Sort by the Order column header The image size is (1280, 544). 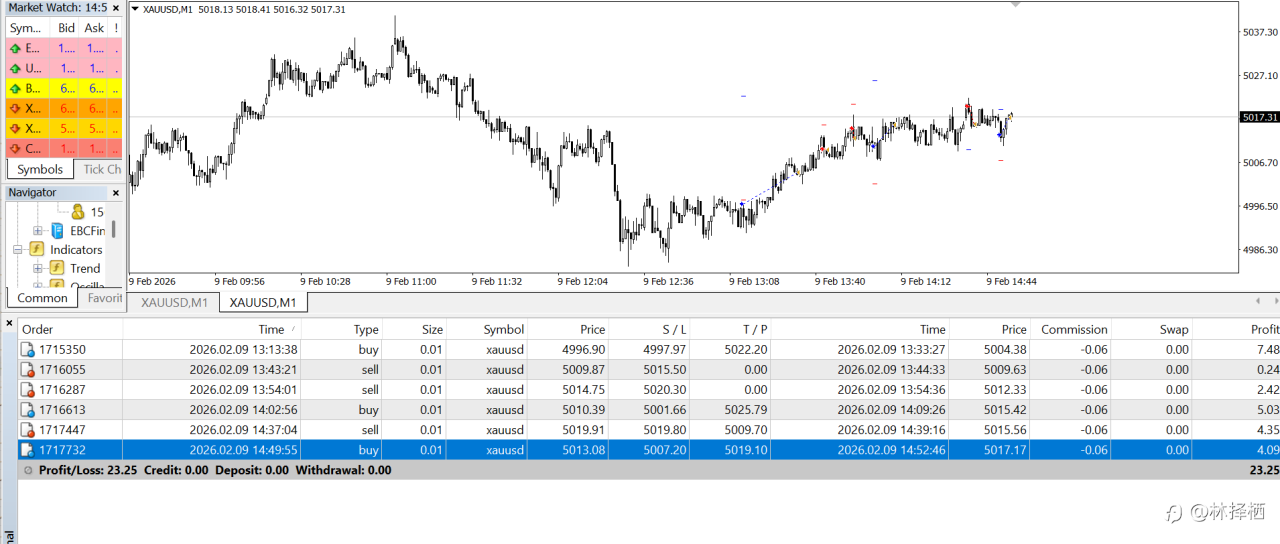tap(70, 329)
